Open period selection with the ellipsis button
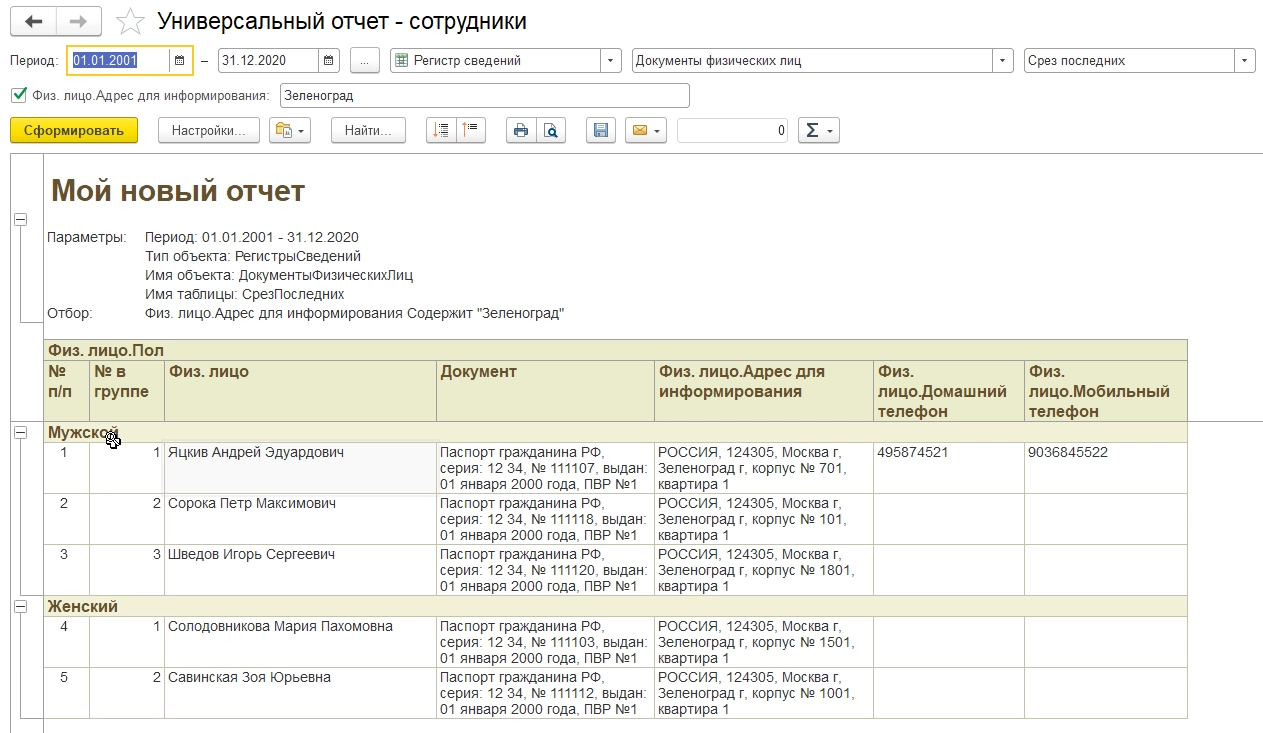Screen dimensions: 1263x733 (365, 60)
